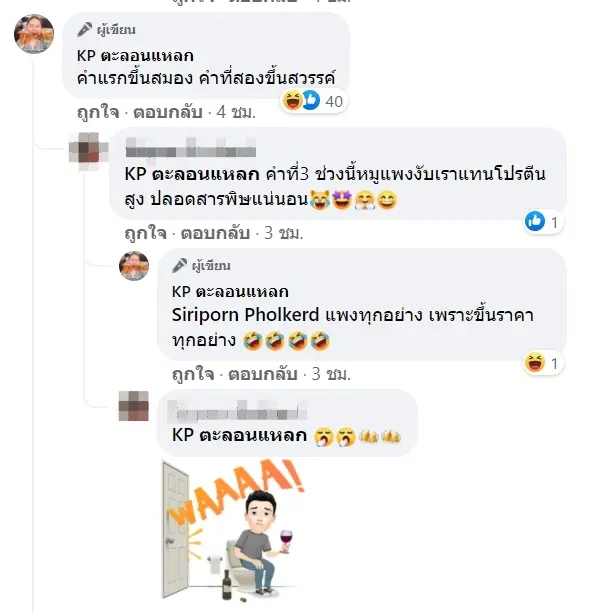606x613 pixels.
Task: Open the author's profile picture on top comment
Action: [34, 34]
